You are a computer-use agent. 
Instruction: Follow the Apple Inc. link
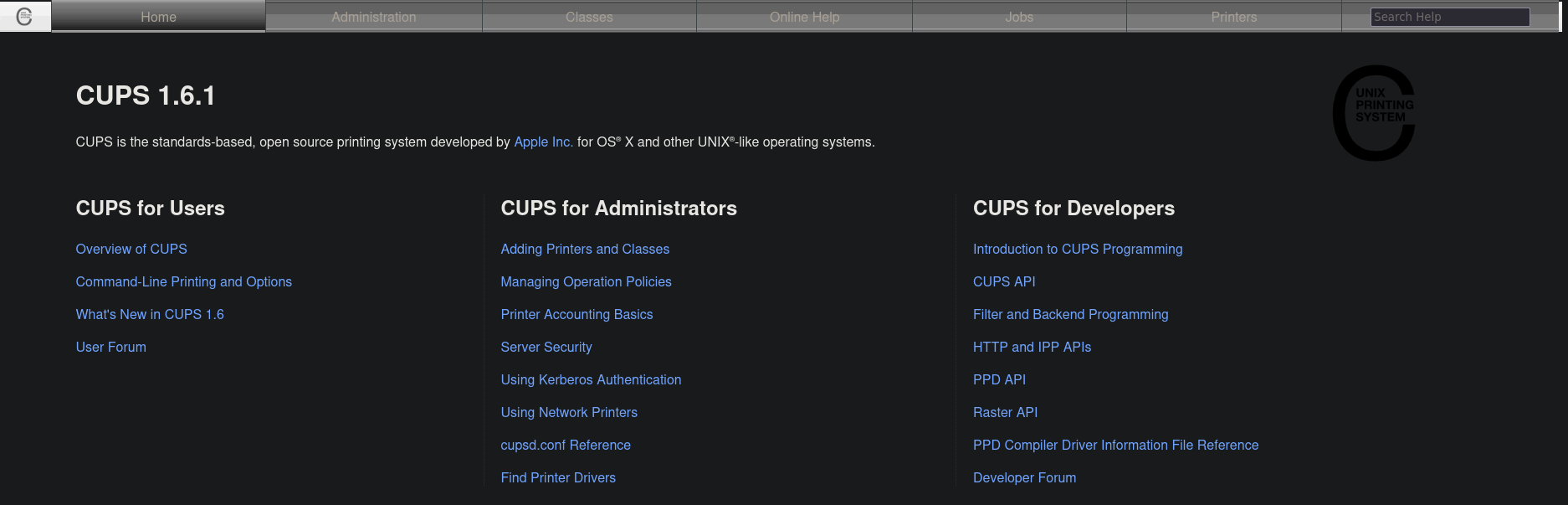(543, 142)
